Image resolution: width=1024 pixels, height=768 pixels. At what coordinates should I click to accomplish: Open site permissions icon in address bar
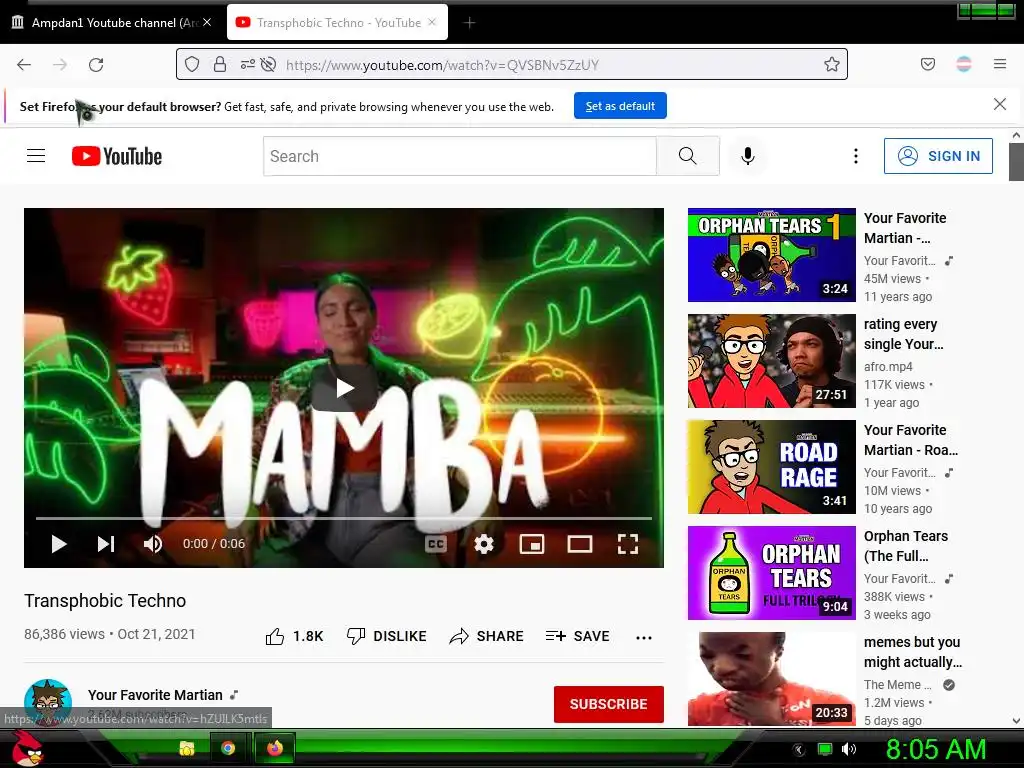(248, 64)
